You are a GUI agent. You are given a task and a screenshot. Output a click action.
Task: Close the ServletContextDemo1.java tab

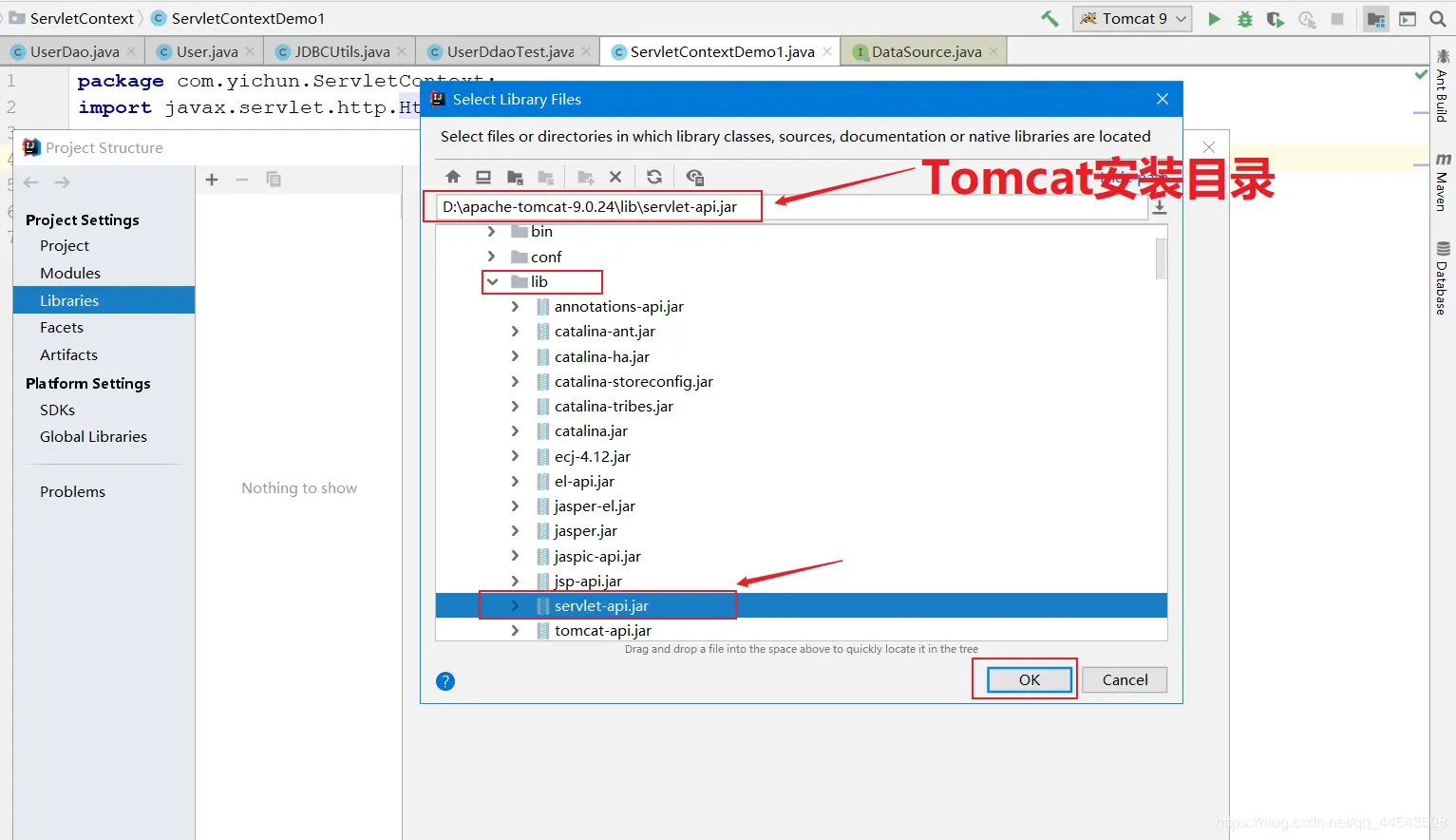click(x=827, y=51)
